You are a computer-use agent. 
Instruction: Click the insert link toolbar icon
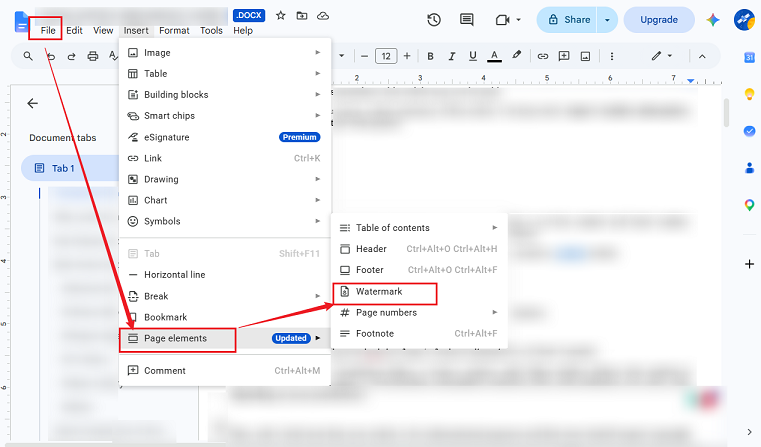[543, 56]
